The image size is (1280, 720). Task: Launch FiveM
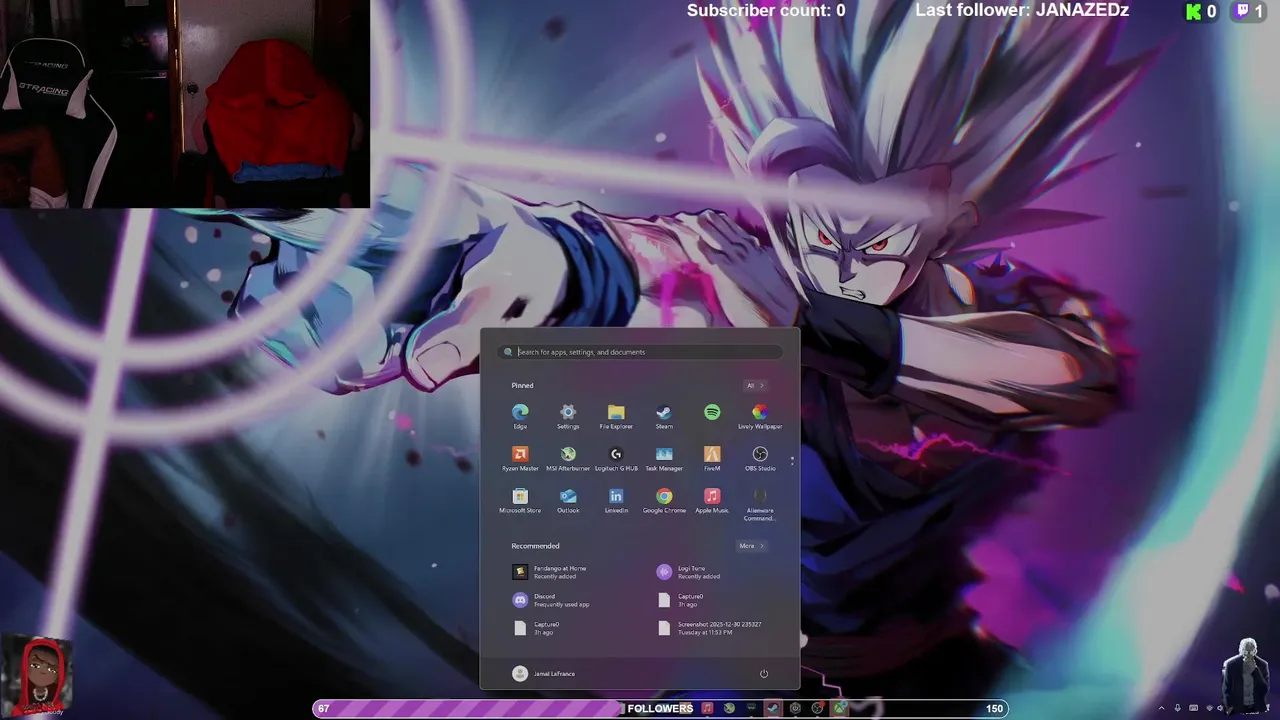click(712, 459)
